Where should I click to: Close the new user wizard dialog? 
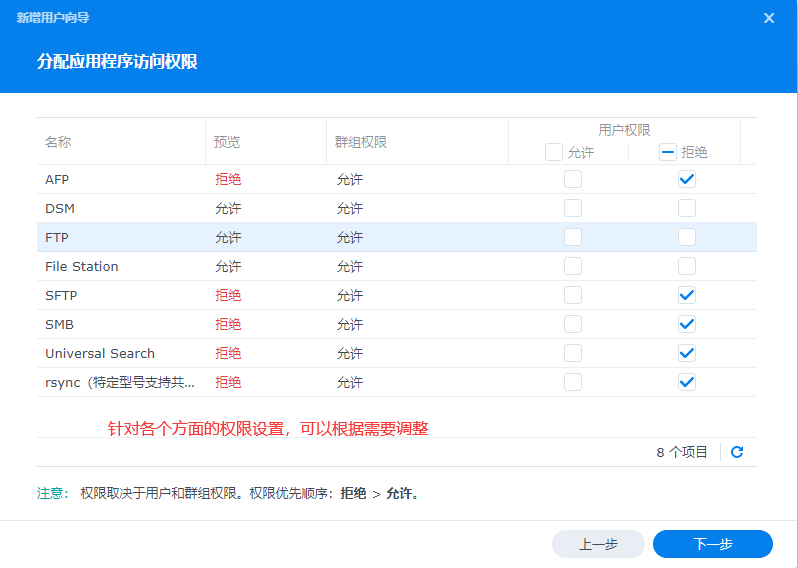pos(769,18)
